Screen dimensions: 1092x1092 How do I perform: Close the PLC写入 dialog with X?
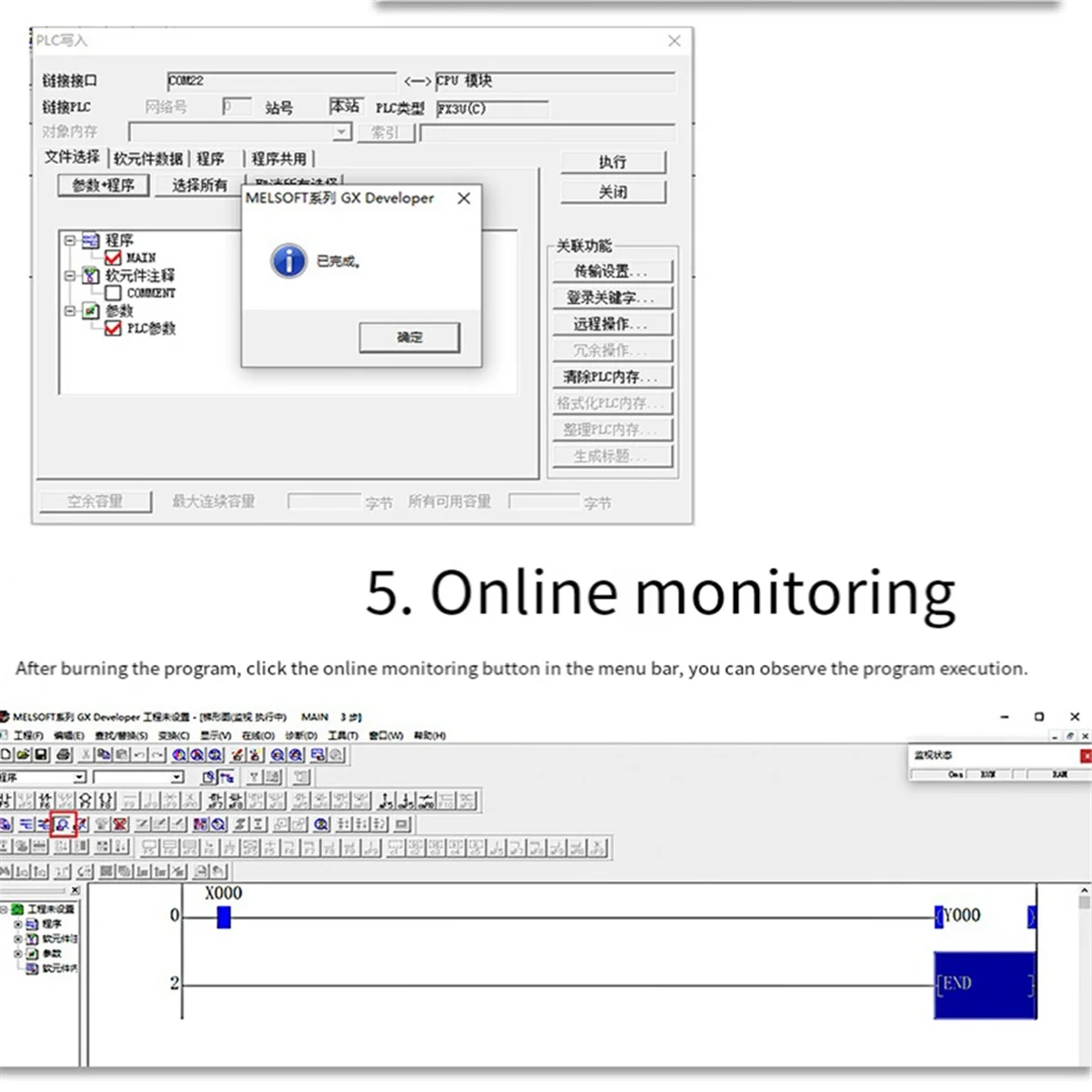(674, 41)
